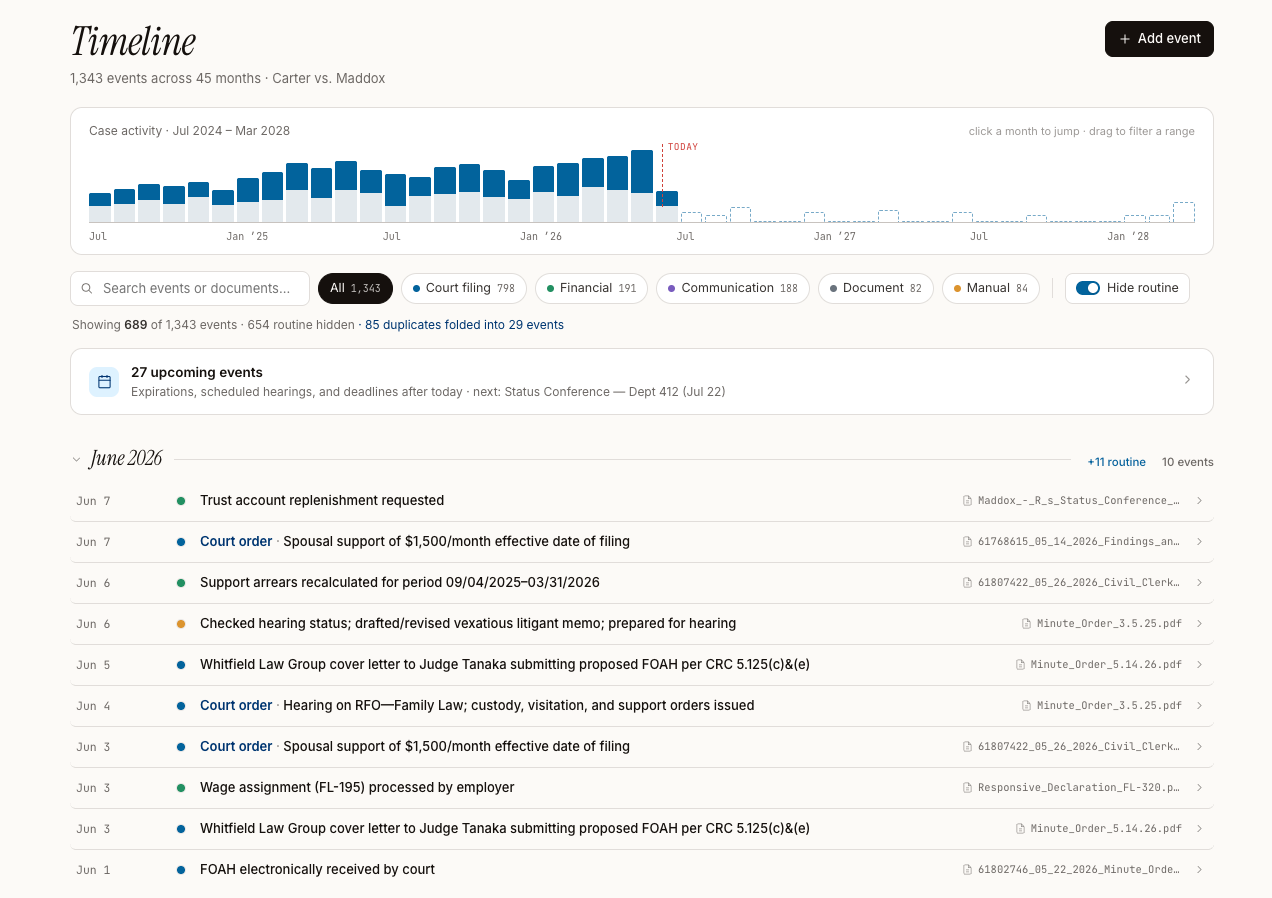Open the Maddox_-_R_s_Status_Conference file attachment

pyautogui.click(x=1071, y=500)
